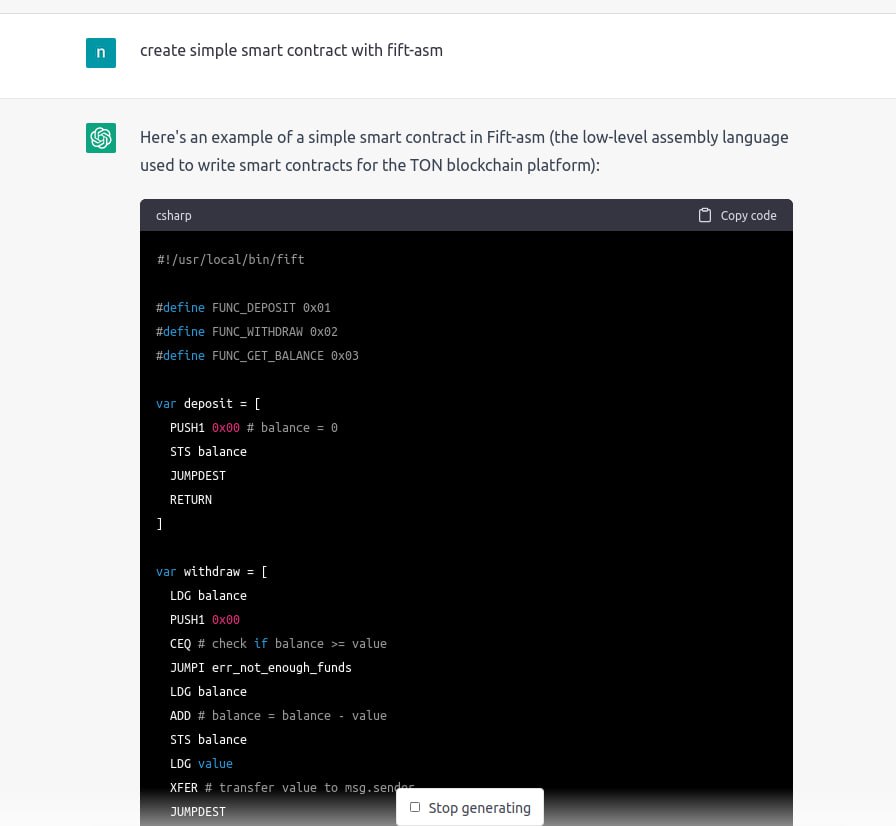Click the 'LDG value' code line

click(x=201, y=763)
